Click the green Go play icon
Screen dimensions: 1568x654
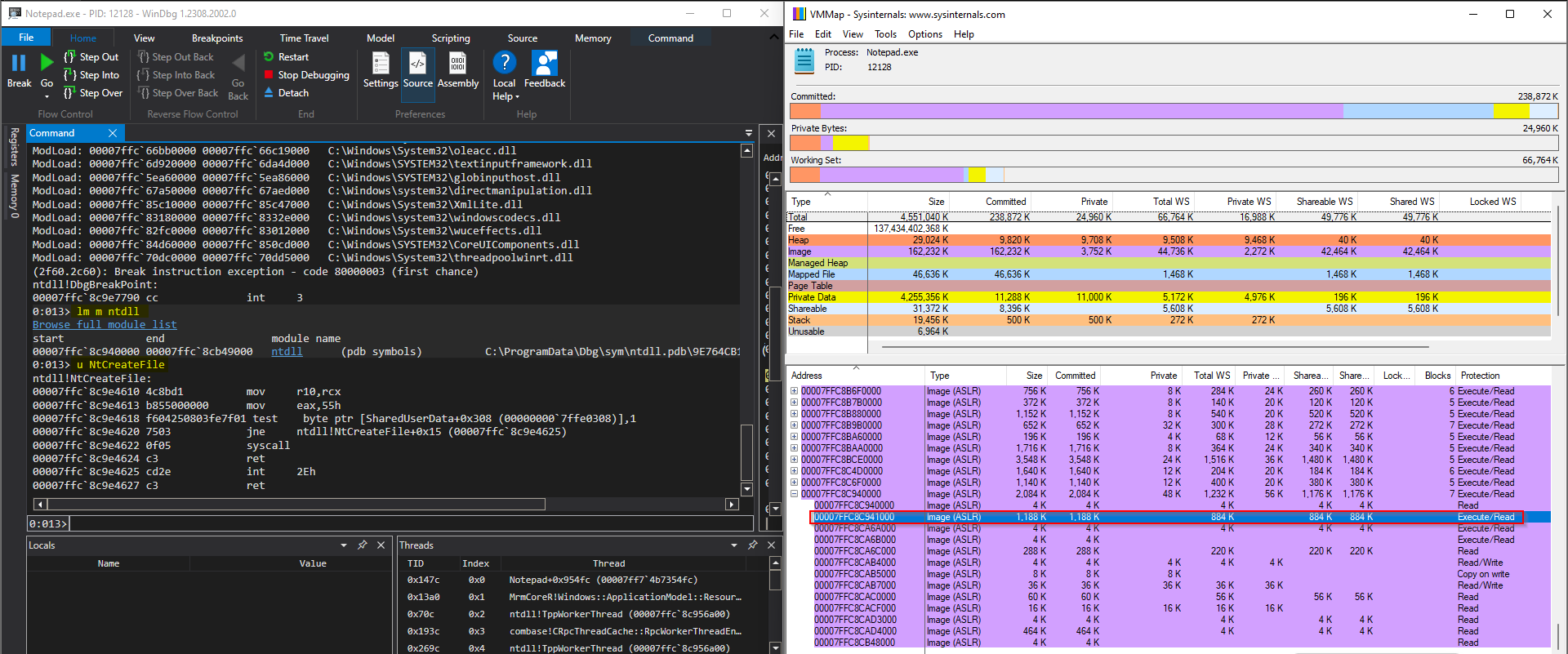[x=47, y=62]
